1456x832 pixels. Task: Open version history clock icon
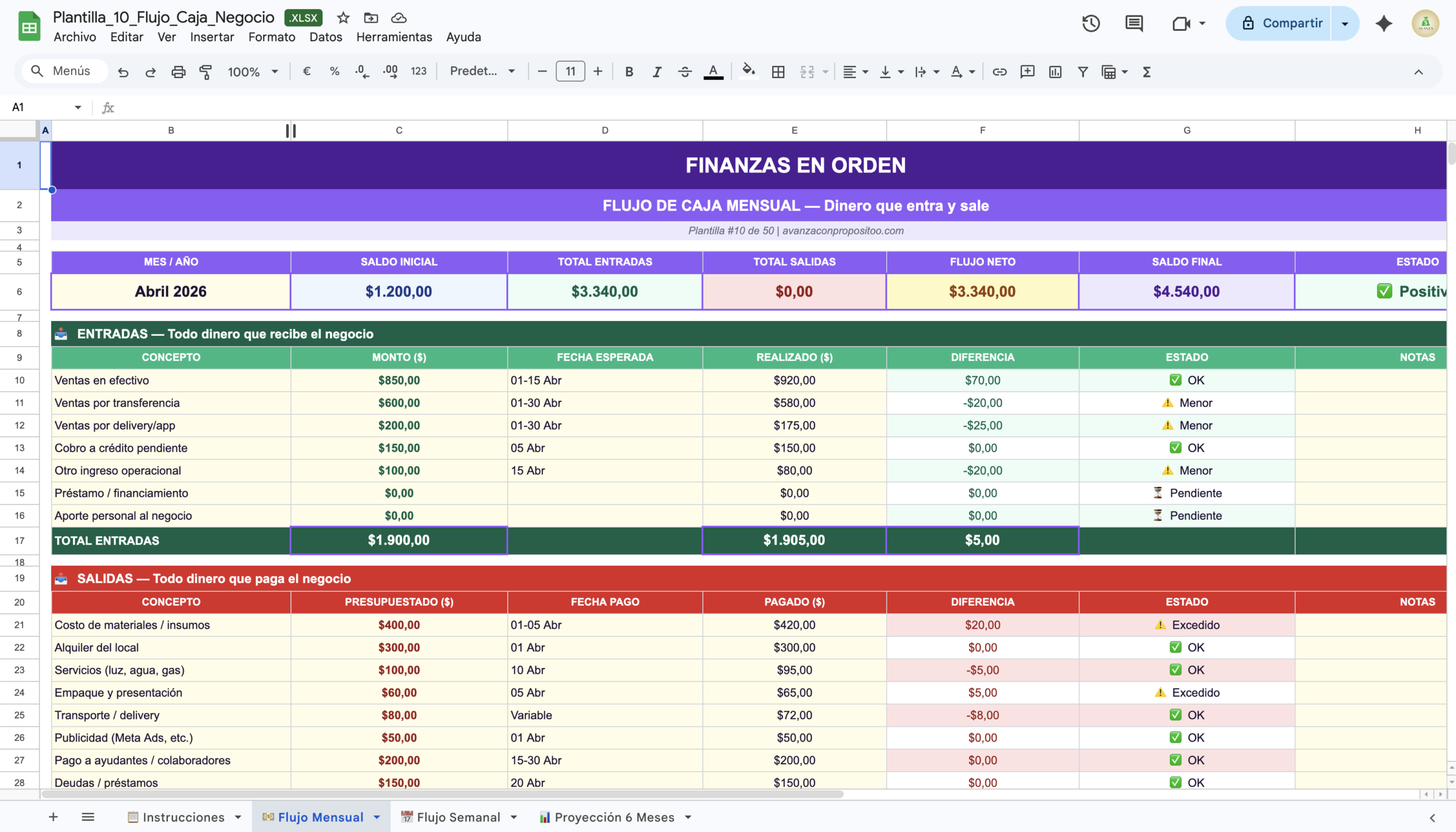click(x=1090, y=23)
